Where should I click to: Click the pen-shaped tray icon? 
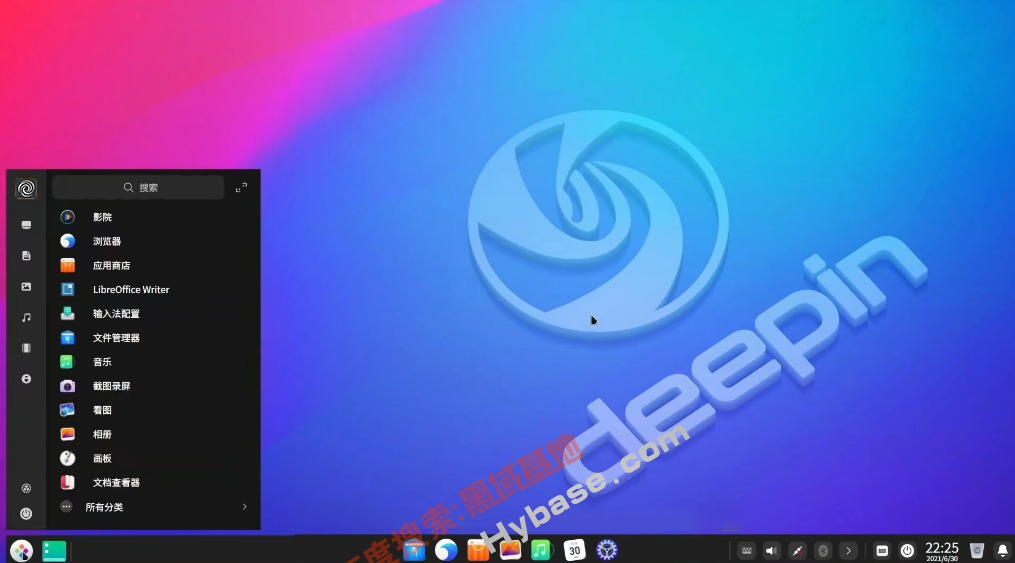tap(798, 551)
